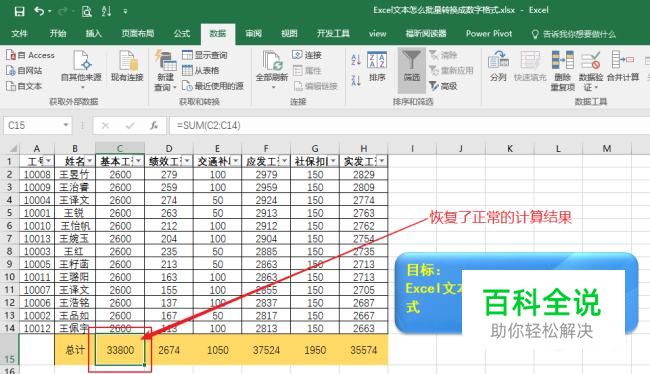Import data from text (自文本)

24,86
